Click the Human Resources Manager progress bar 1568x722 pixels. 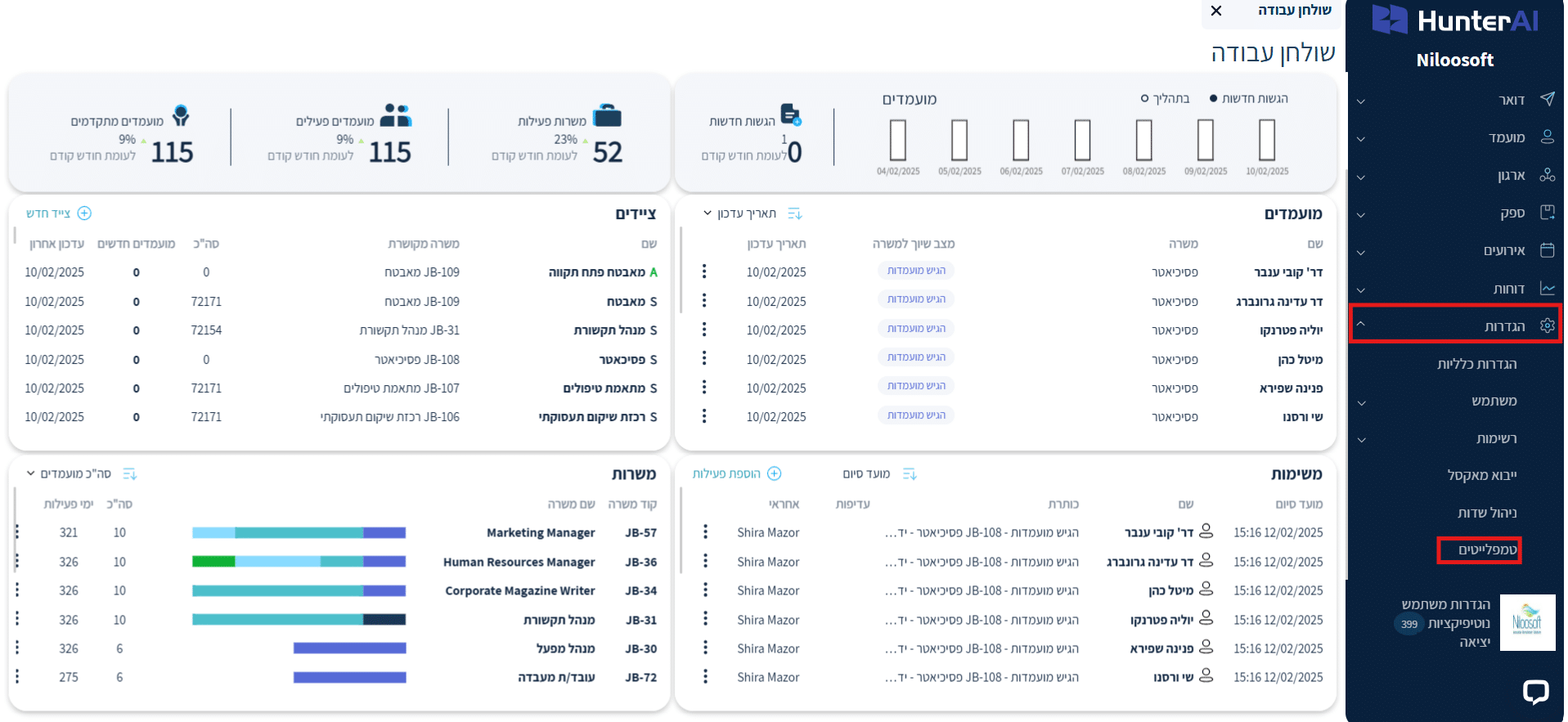click(x=299, y=562)
